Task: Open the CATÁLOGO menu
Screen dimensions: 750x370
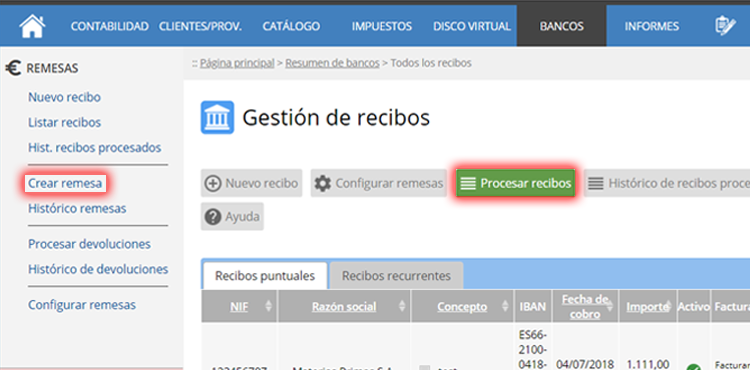Action: tap(291, 26)
